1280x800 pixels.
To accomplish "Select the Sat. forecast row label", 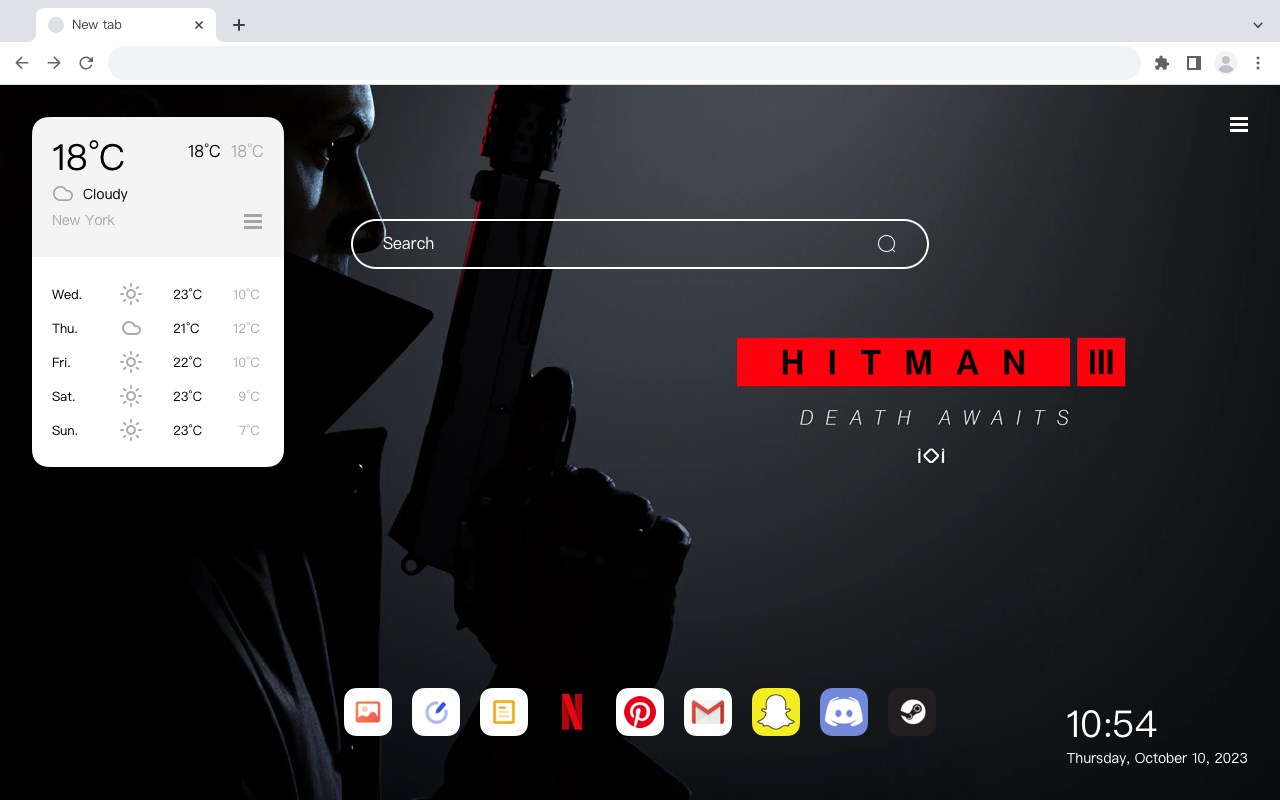I will pos(64,397).
